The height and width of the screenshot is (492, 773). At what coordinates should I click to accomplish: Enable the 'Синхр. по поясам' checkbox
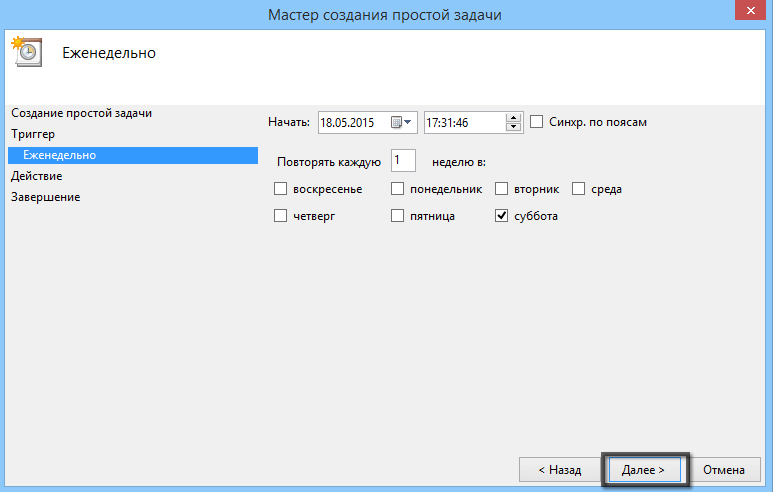coord(536,122)
